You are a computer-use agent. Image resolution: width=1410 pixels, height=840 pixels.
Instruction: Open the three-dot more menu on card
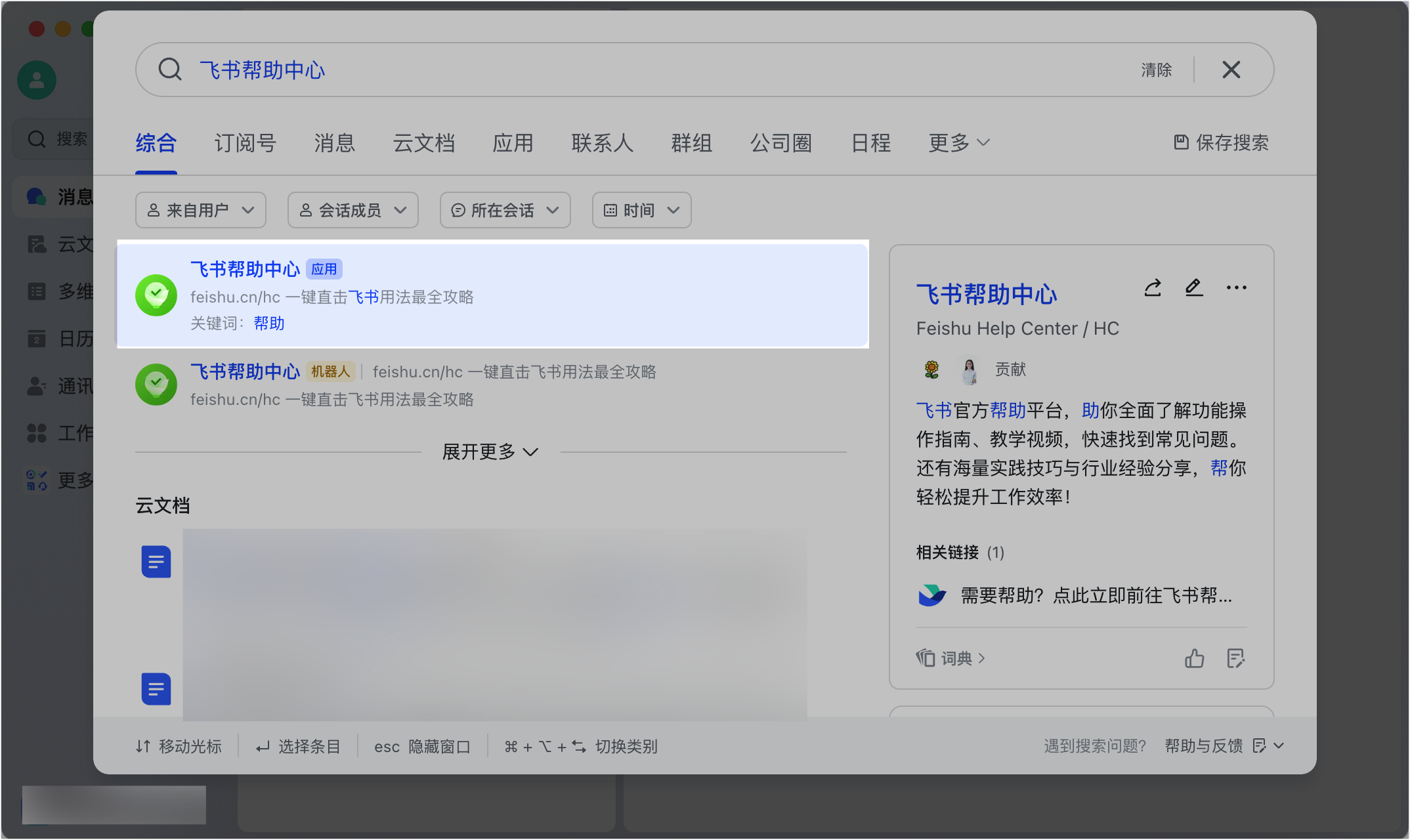(1236, 288)
